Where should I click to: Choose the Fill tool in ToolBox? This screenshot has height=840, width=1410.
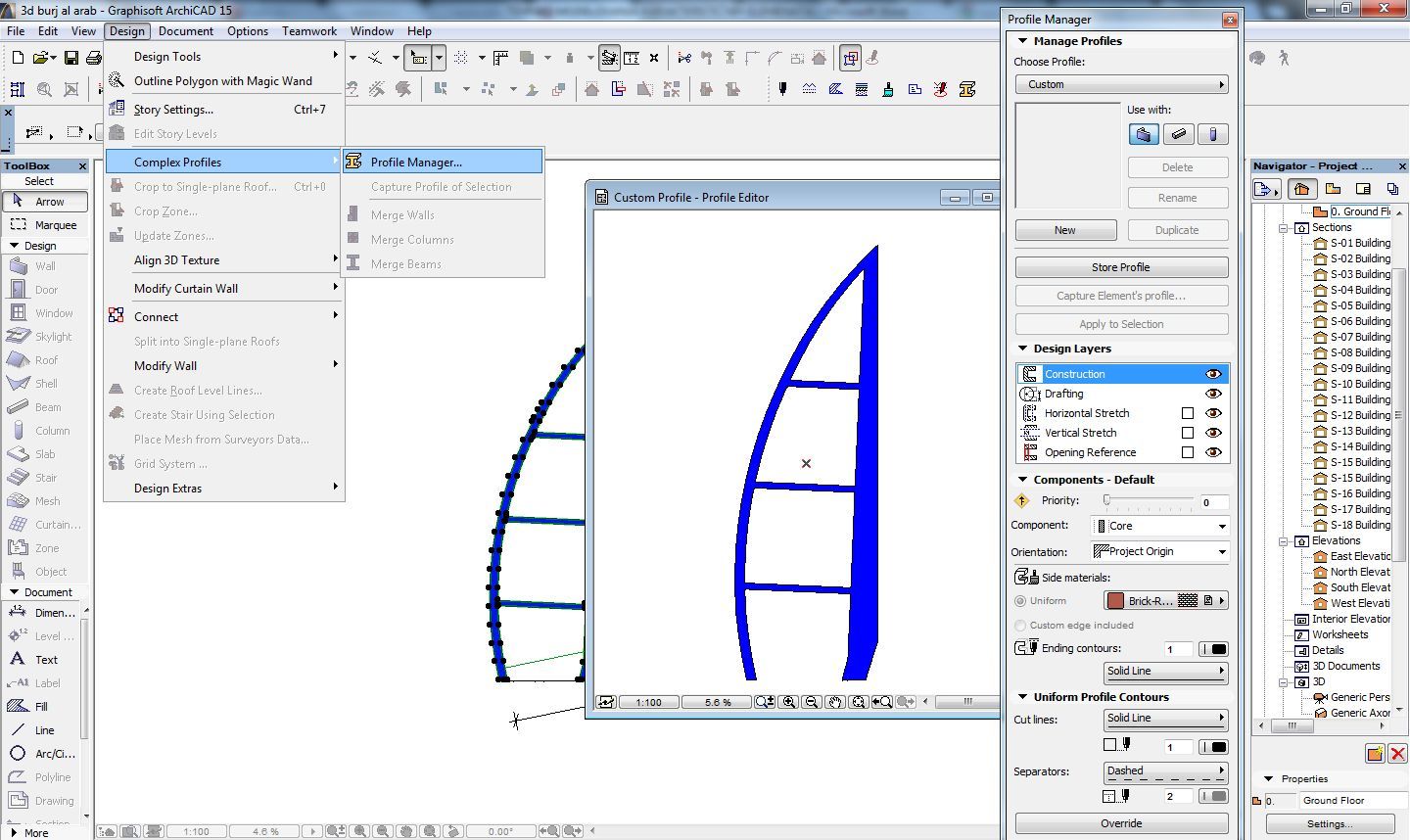tap(45, 707)
